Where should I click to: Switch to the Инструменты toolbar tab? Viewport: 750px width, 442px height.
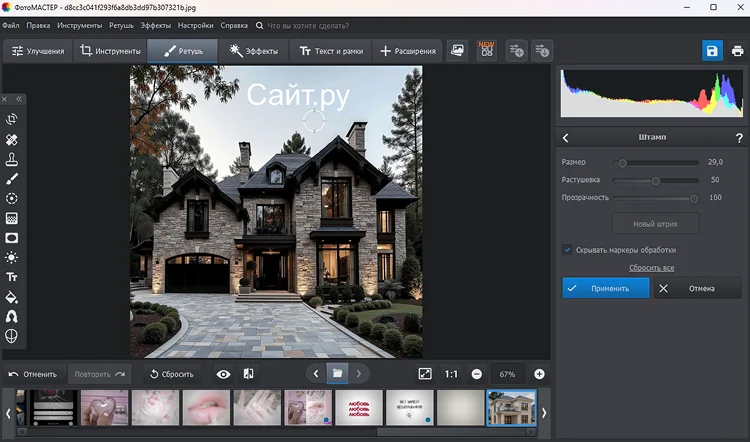pyautogui.click(x=110, y=51)
